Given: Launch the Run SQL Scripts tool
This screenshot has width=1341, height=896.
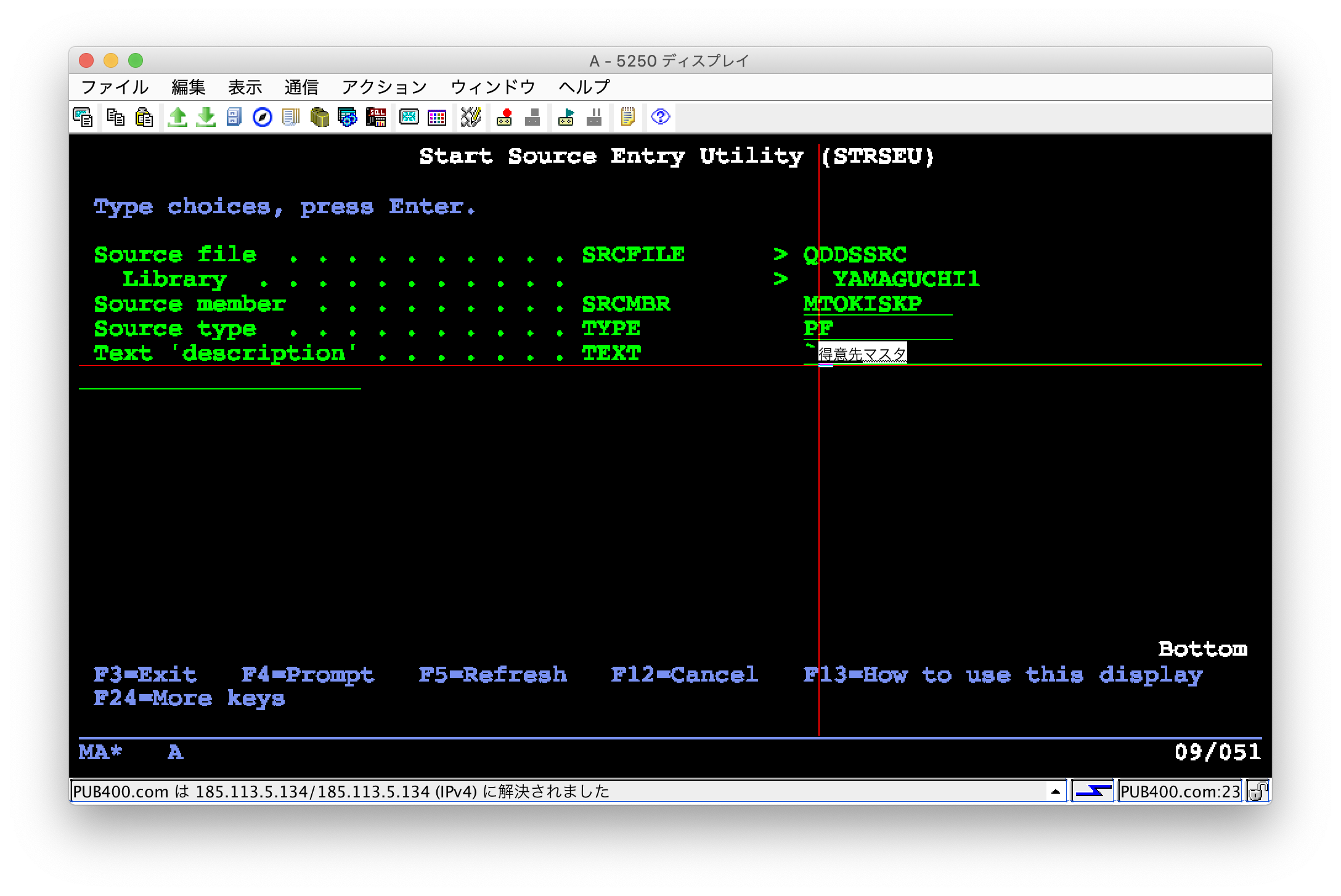Looking at the screenshot, I should pos(375,117).
